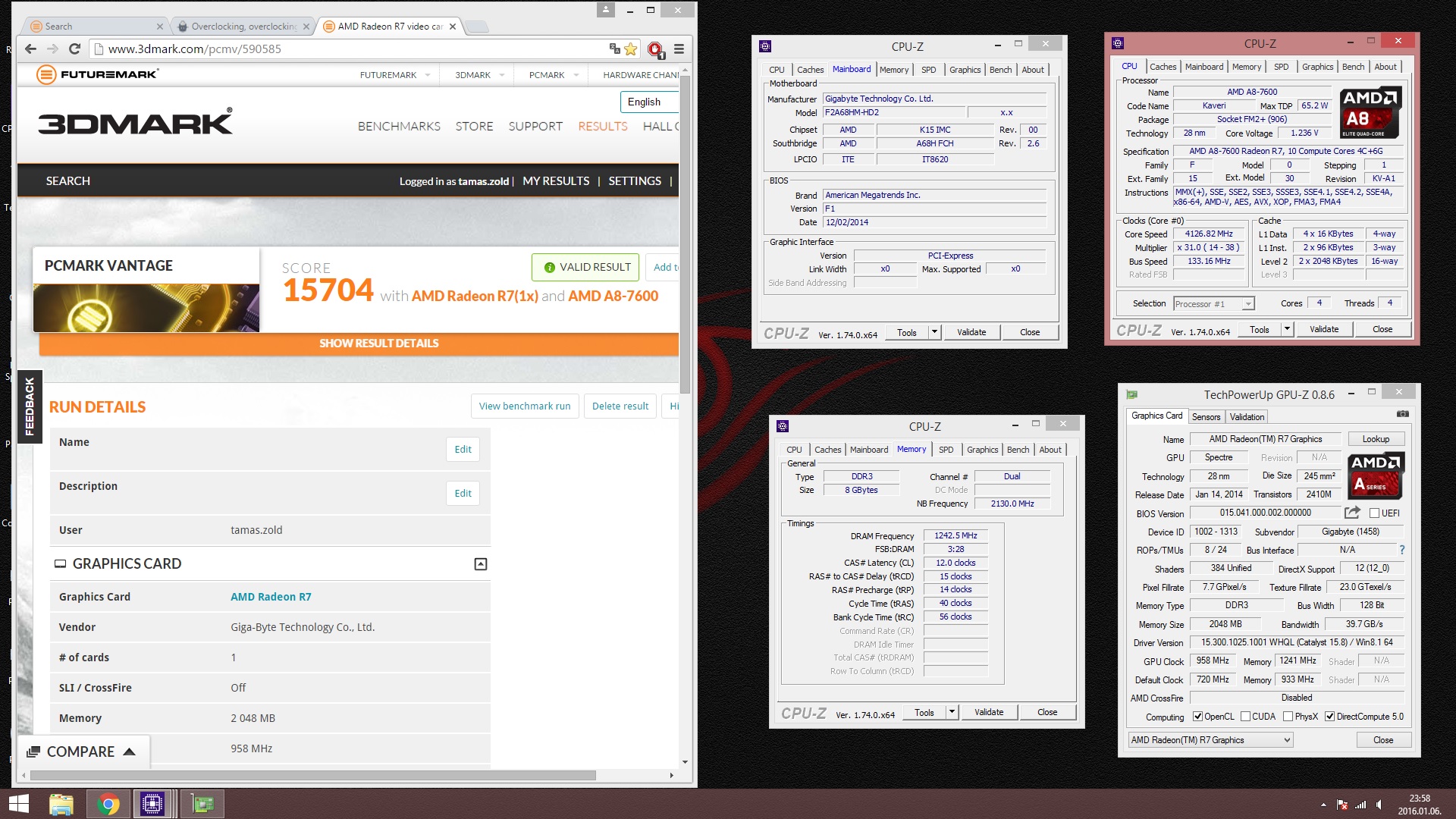Click the translate page icon in address bar
The width and height of the screenshot is (1456, 819).
614,49
